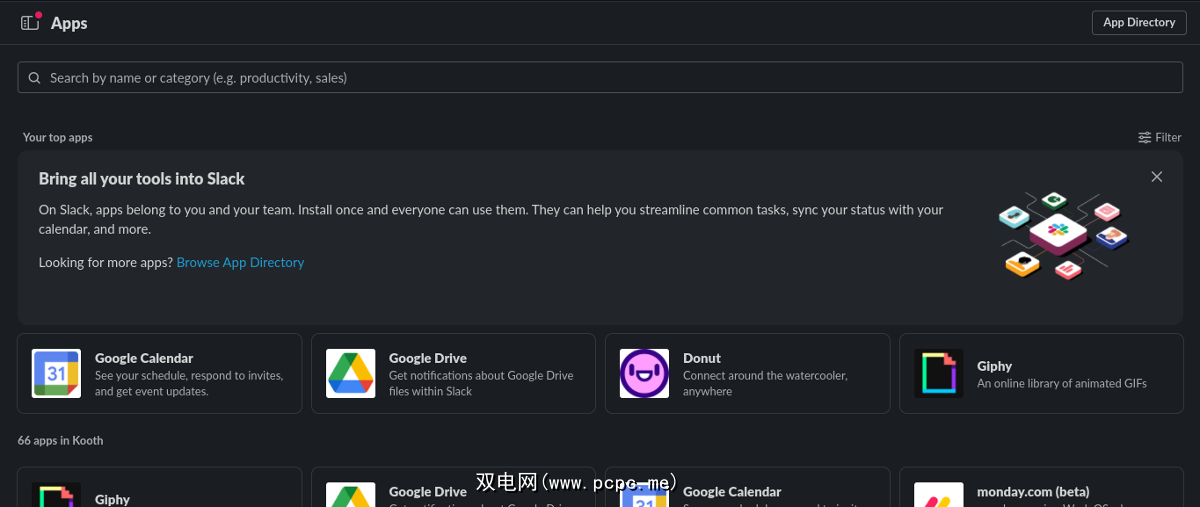Open Giphy icon in top apps
The image size is (1200, 507).
938,373
